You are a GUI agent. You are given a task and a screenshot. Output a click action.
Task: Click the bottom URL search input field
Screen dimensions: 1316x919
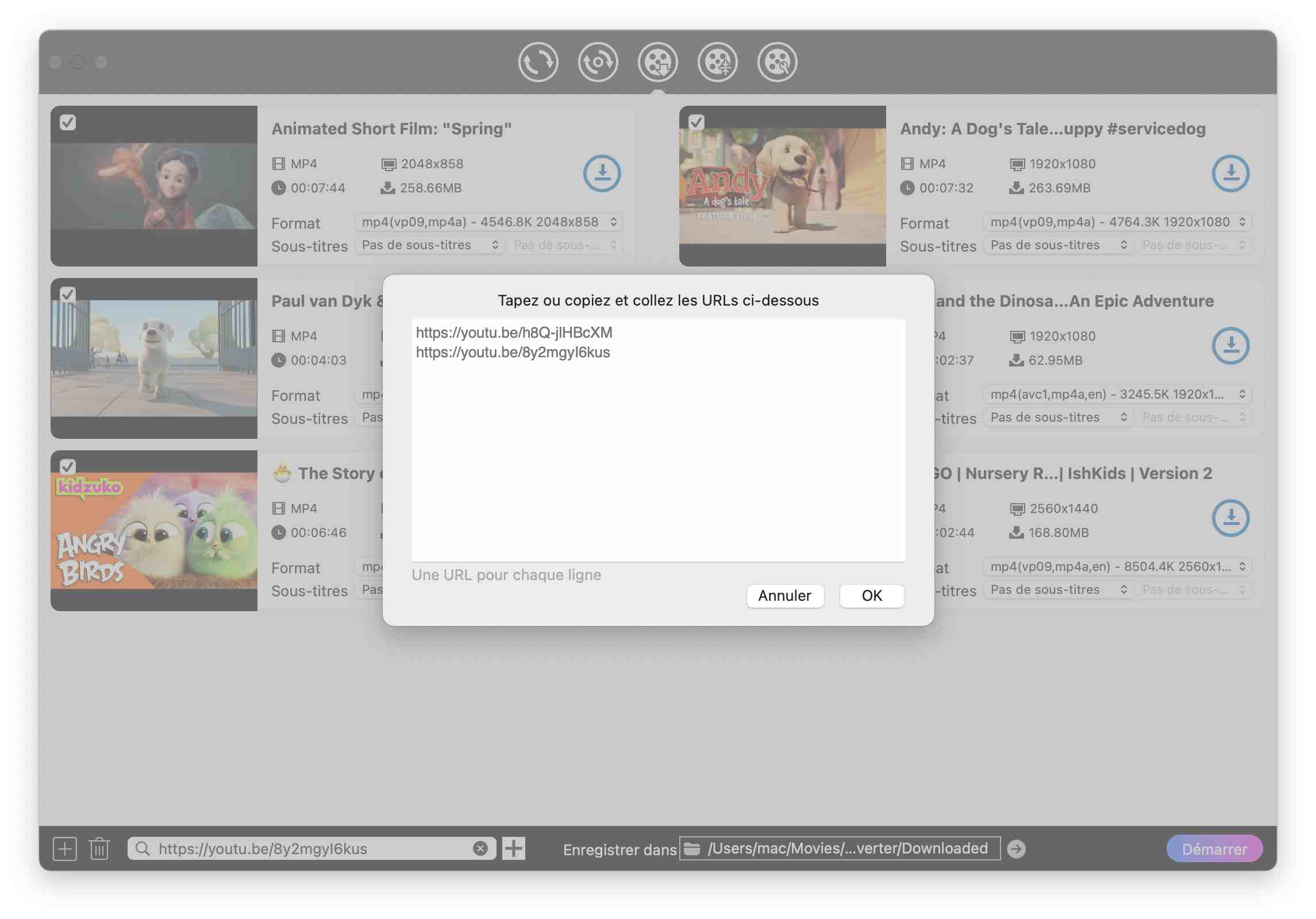(x=312, y=848)
